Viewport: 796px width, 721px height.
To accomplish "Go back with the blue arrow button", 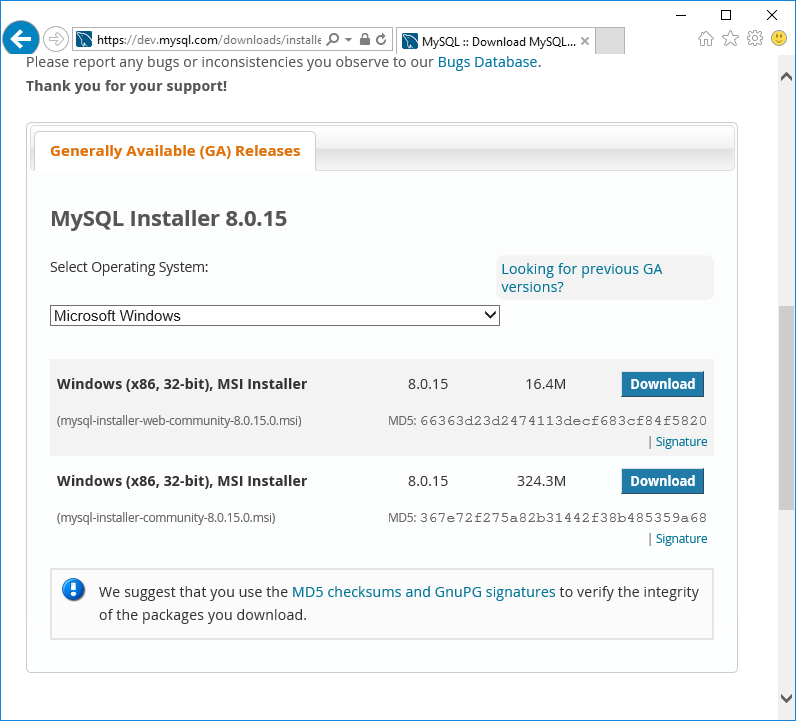I will (21, 39).
